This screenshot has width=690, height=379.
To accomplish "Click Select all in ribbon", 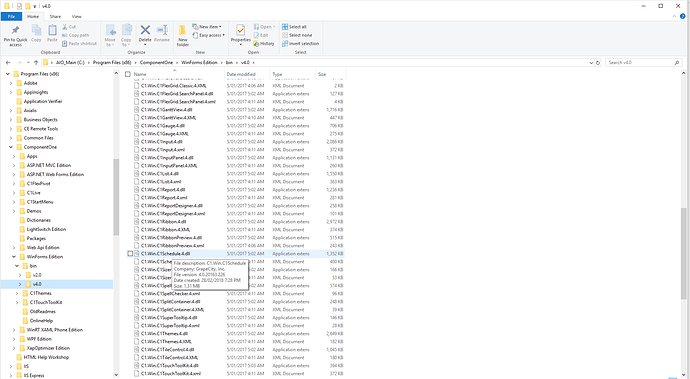I will point(294,27).
